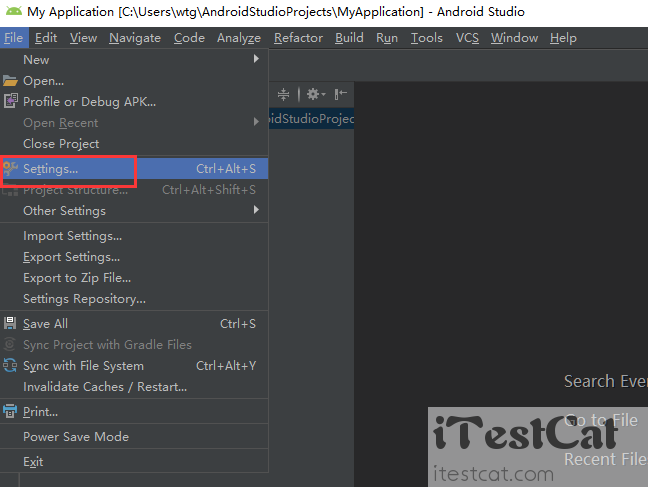
Task: Click the Print printer icon
Action: point(10,411)
